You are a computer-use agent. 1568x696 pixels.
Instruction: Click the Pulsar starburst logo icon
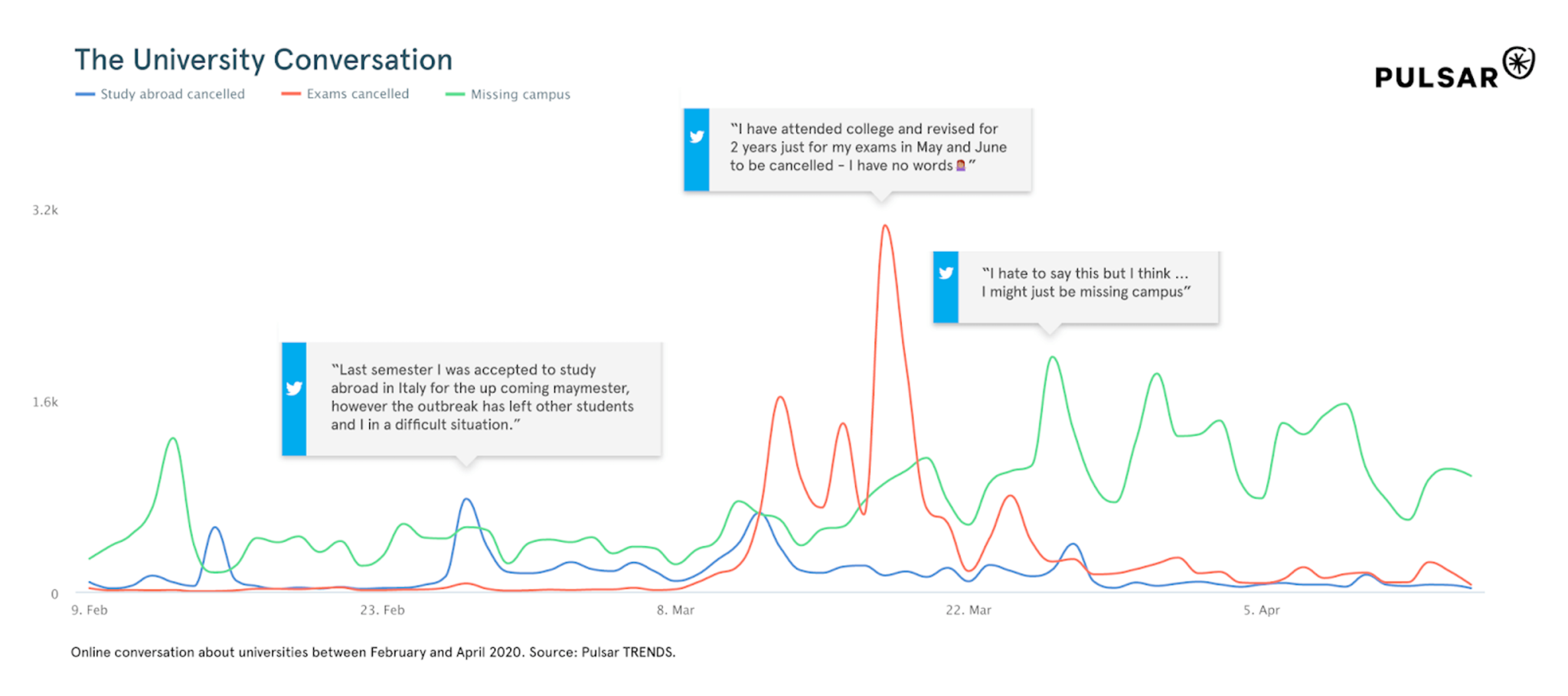coord(1517,63)
